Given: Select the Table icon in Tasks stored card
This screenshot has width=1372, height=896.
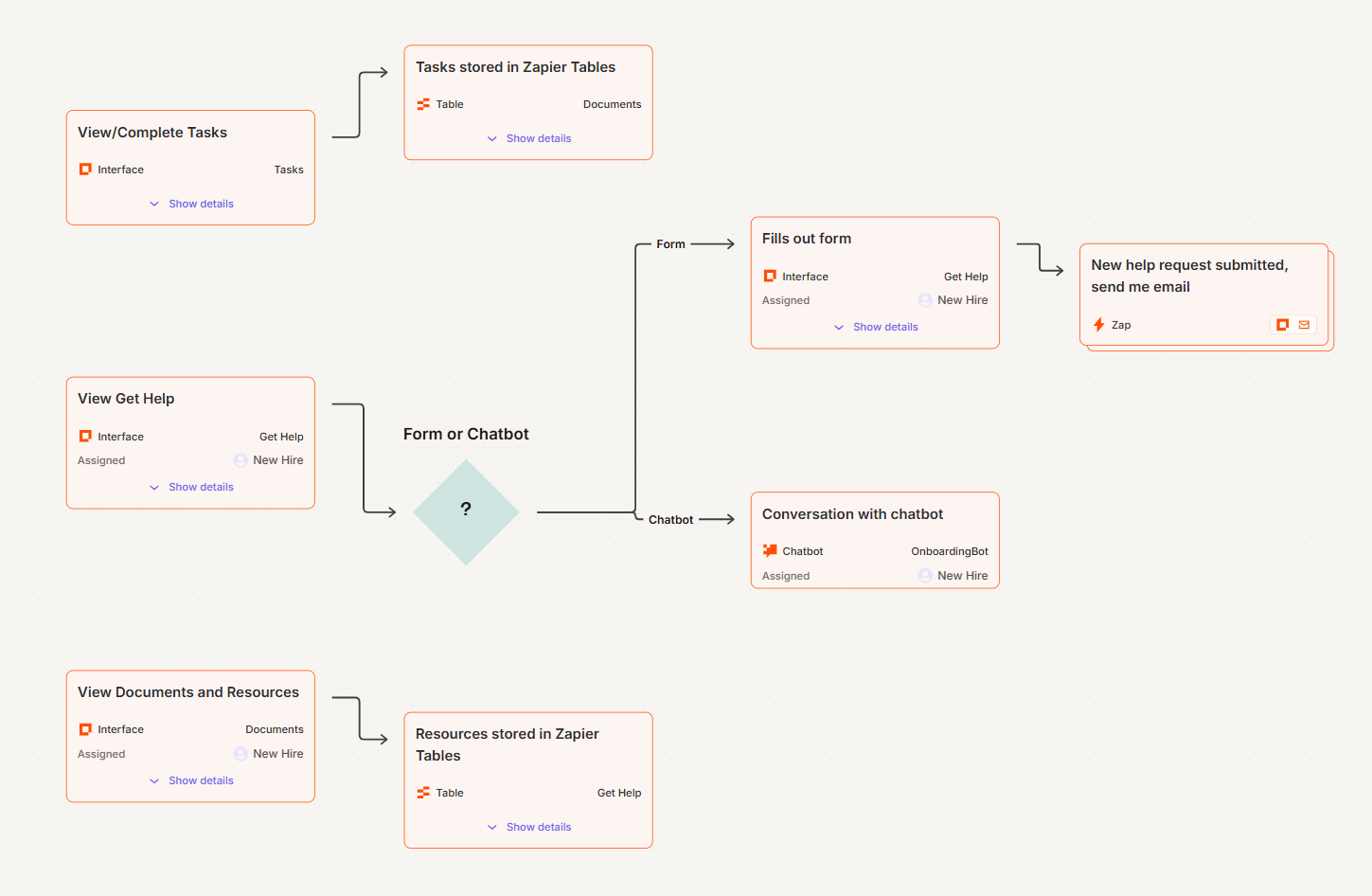Looking at the screenshot, I should click(423, 104).
